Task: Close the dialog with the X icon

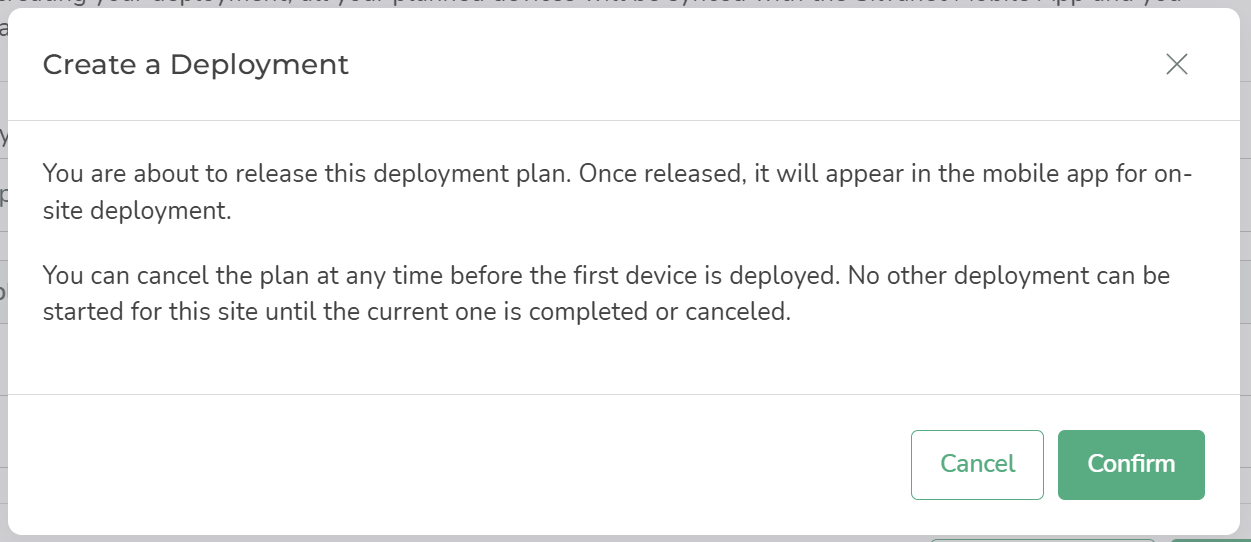Action: click(1177, 65)
